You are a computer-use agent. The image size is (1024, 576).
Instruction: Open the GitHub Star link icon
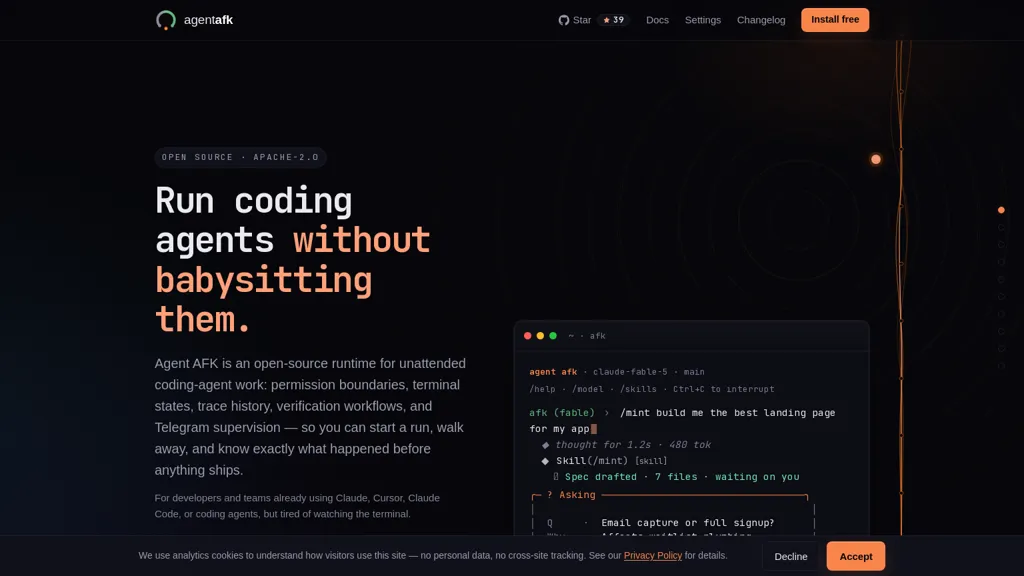tap(564, 20)
